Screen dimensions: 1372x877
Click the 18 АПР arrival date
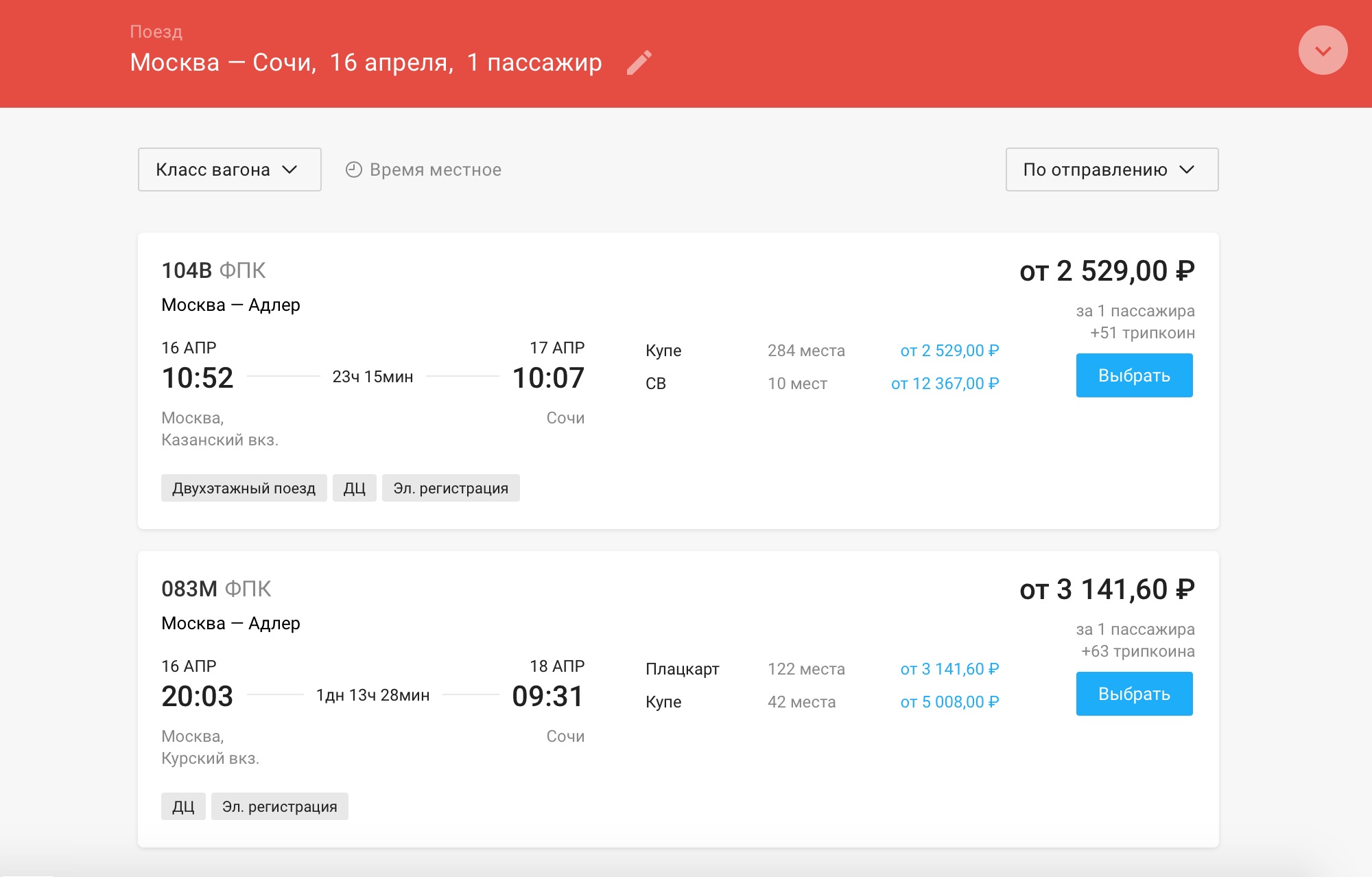[557, 666]
